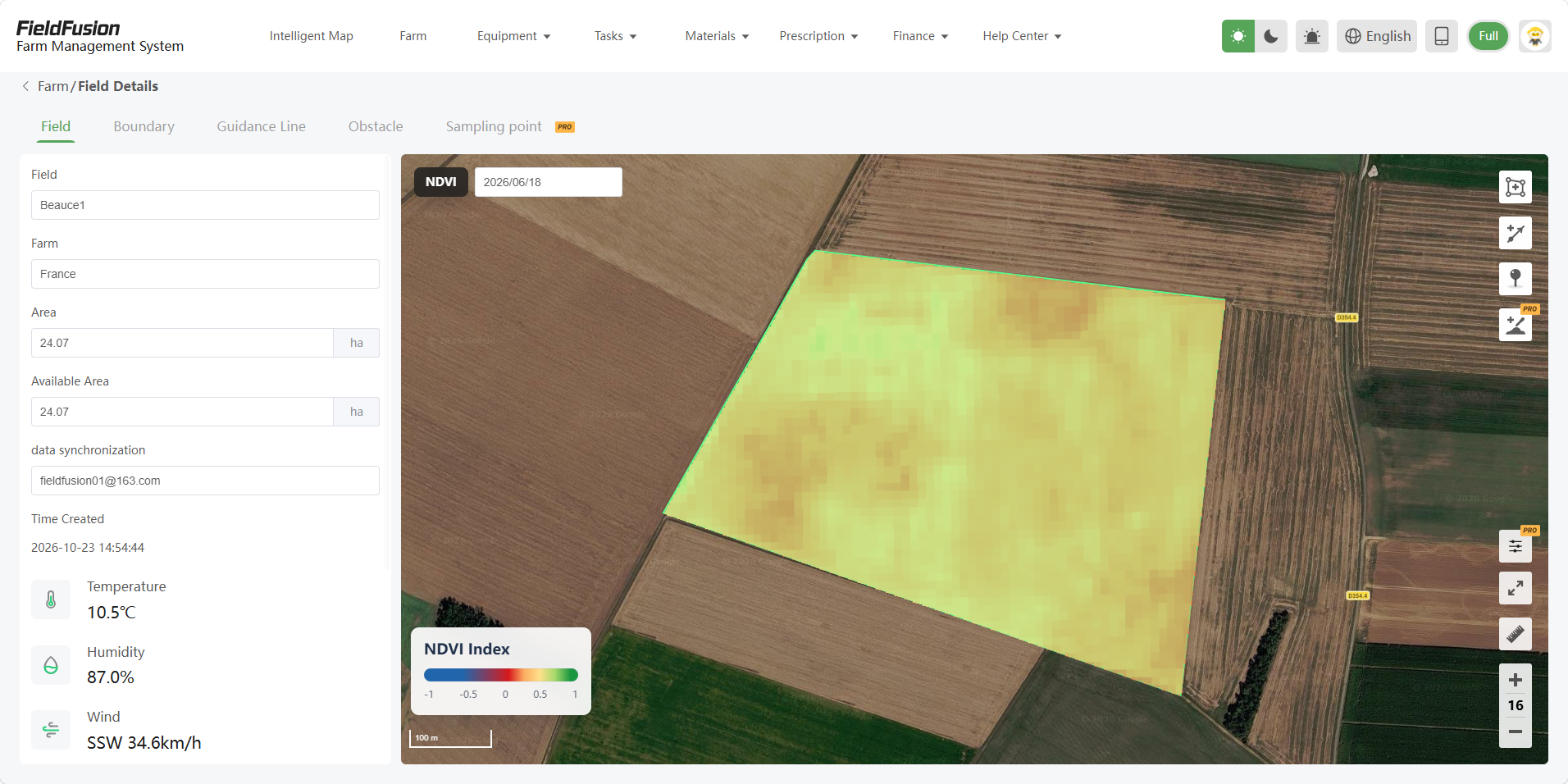Expand the Prescription dropdown menu

[819, 36]
